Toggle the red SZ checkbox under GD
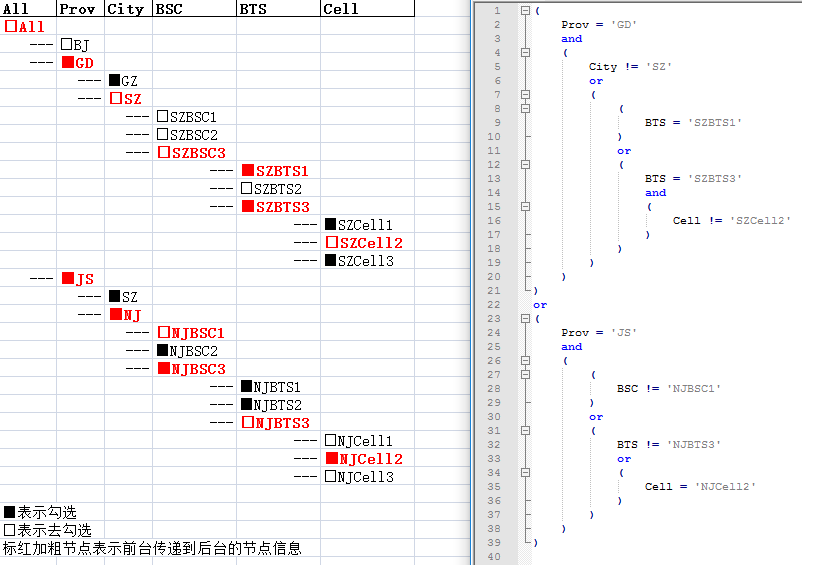 [x=116, y=98]
